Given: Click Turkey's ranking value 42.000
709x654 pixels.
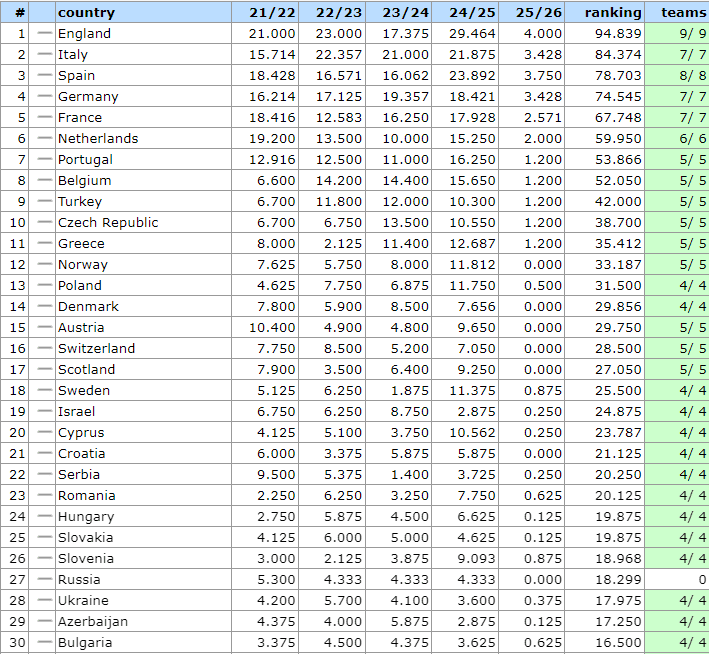Looking at the screenshot, I should [x=618, y=202].
